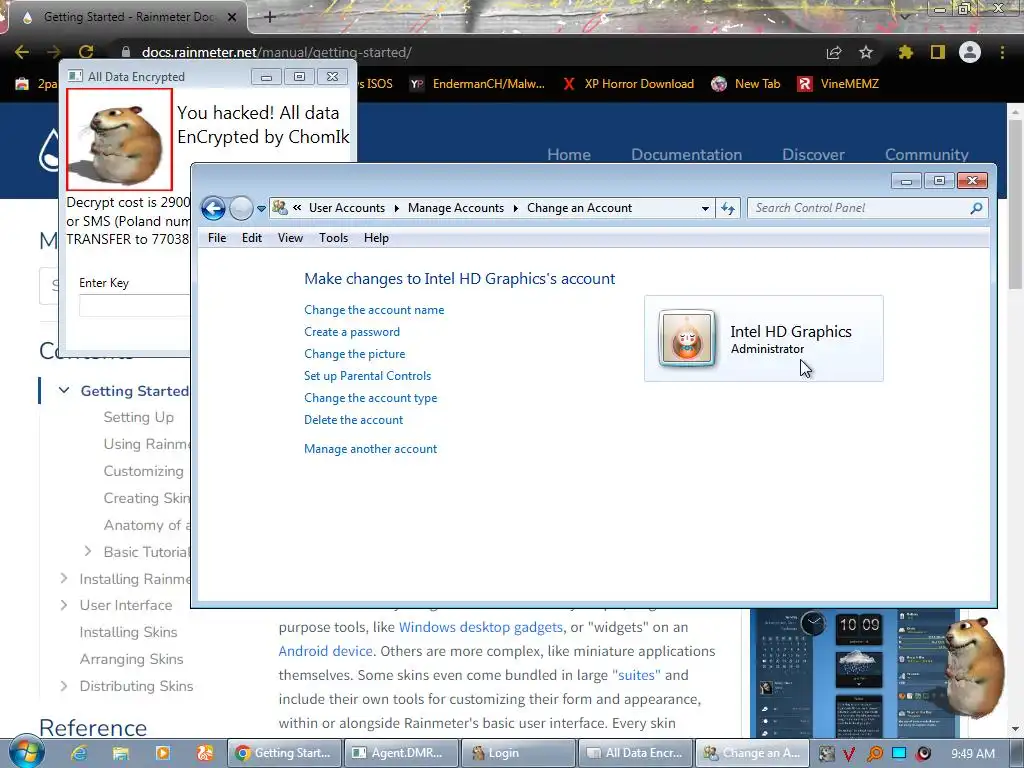
Task: Expand arrow after Manage Accounts breadcrumb
Action: click(x=515, y=208)
